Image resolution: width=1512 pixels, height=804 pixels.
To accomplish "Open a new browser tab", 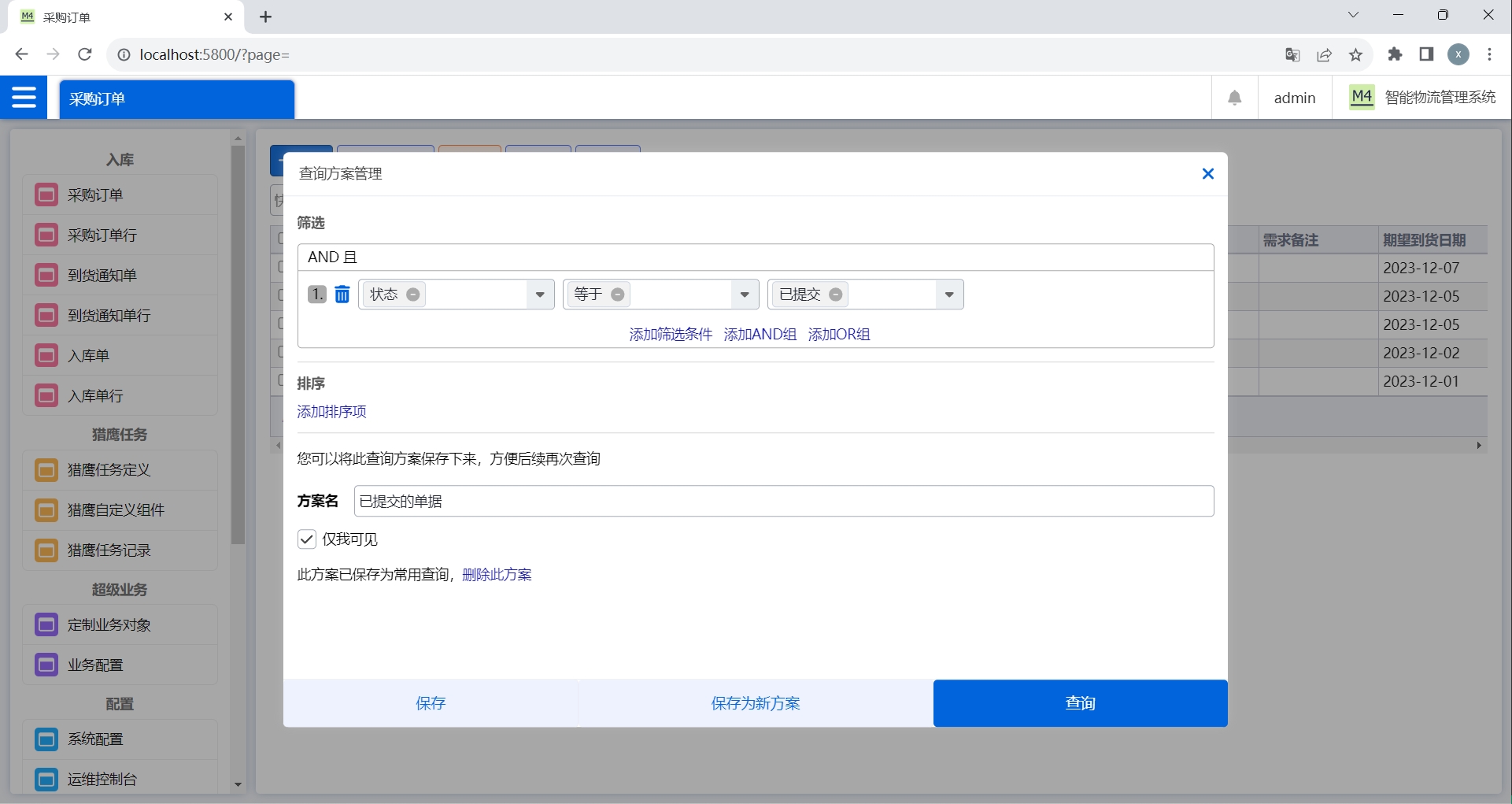I will tap(266, 17).
